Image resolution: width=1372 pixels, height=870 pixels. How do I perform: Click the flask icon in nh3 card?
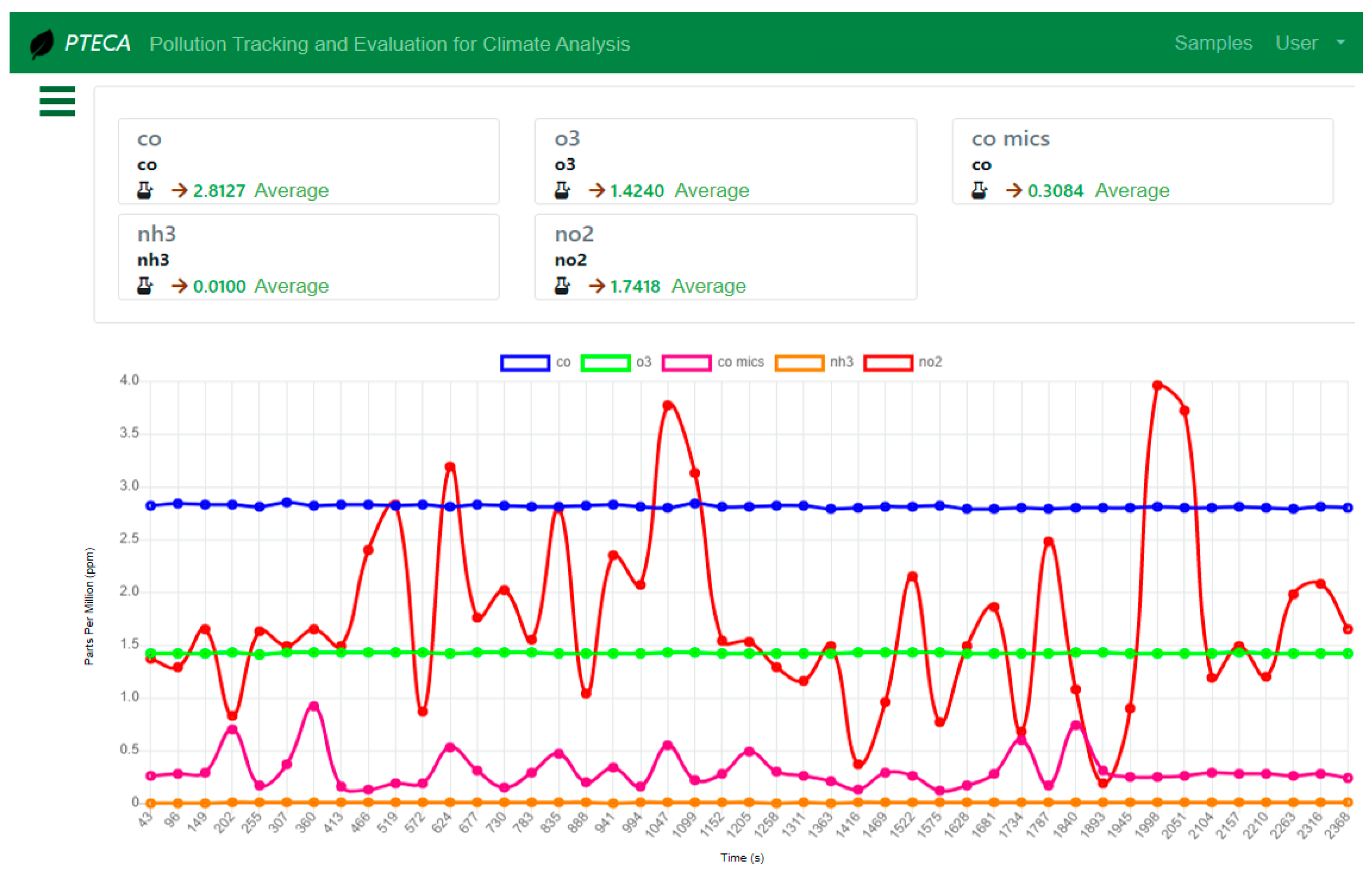click(x=145, y=286)
